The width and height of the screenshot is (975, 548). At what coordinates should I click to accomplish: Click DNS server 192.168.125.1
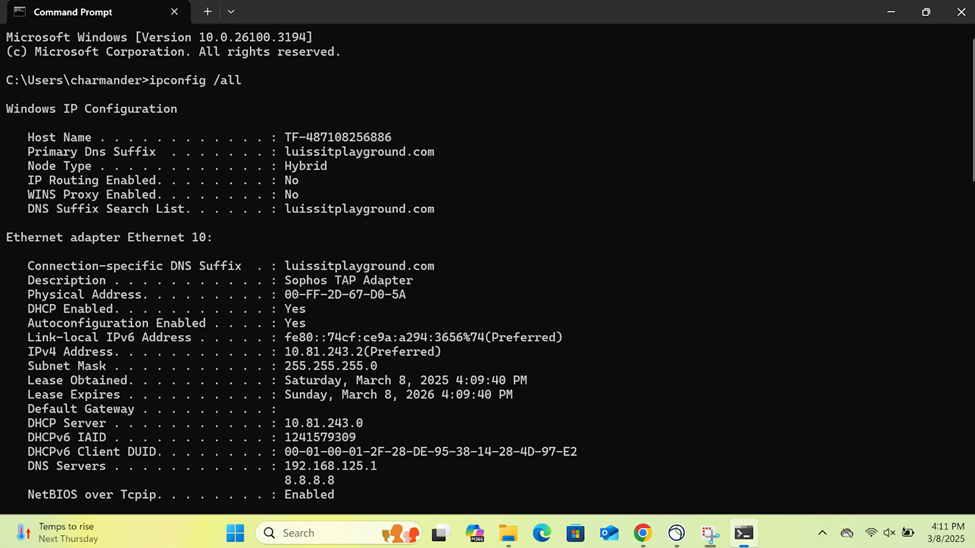point(331,467)
